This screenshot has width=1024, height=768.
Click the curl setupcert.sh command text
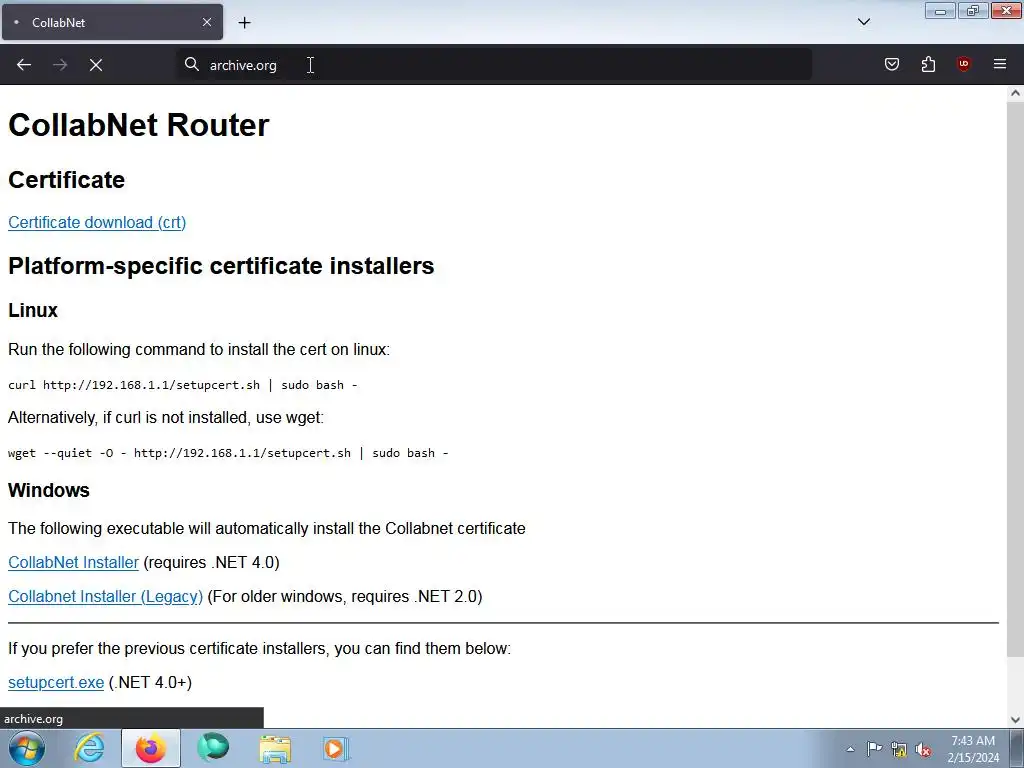[182, 385]
